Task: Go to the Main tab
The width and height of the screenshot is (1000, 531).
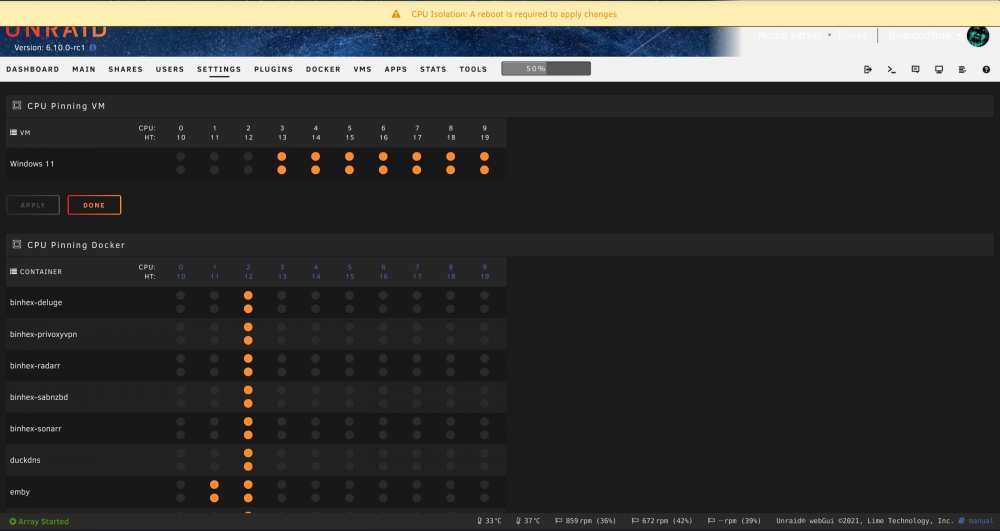Action: pos(84,69)
